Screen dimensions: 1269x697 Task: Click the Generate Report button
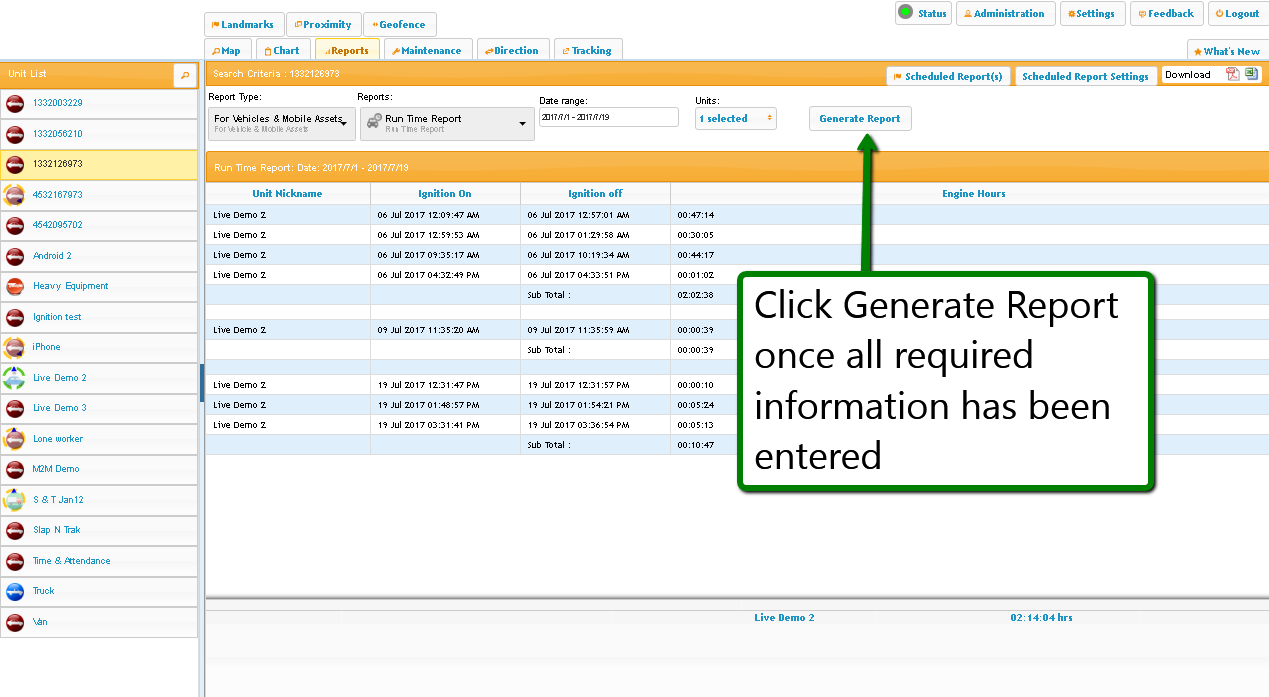point(860,119)
